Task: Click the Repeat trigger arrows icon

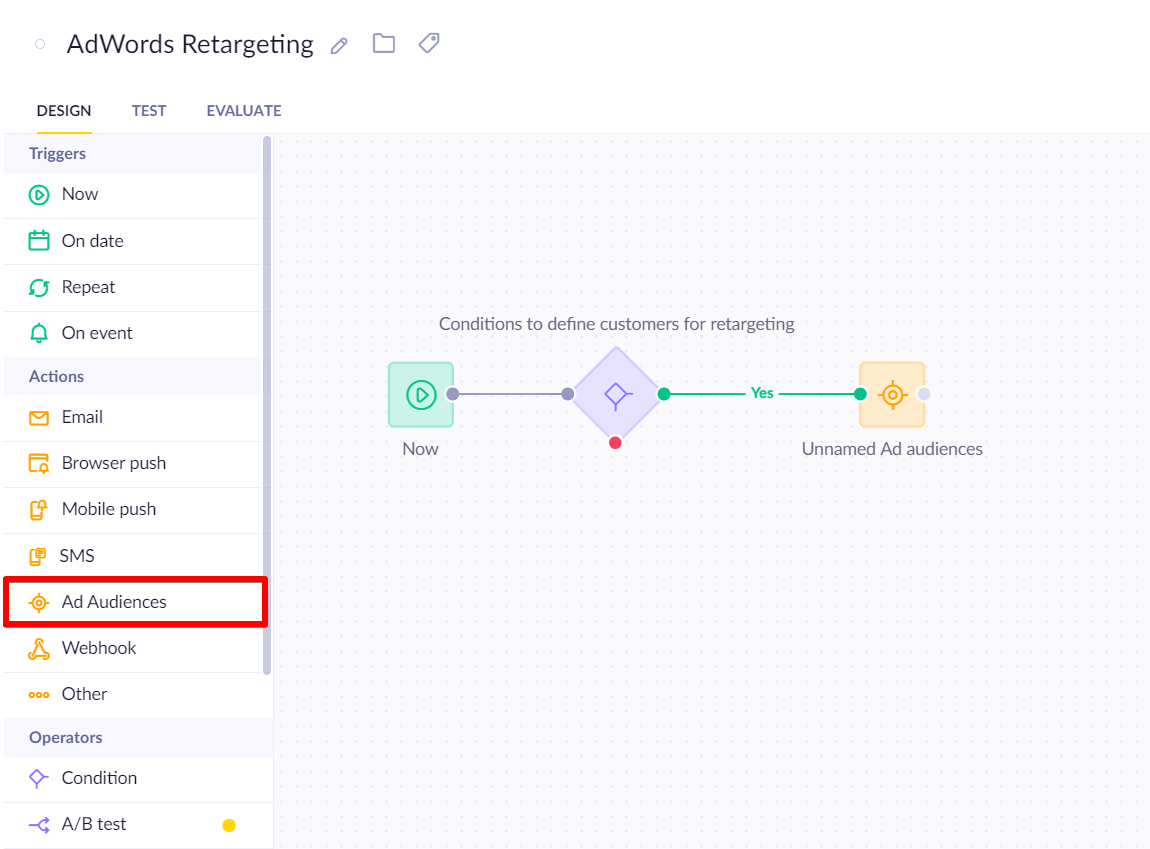Action: (39, 287)
